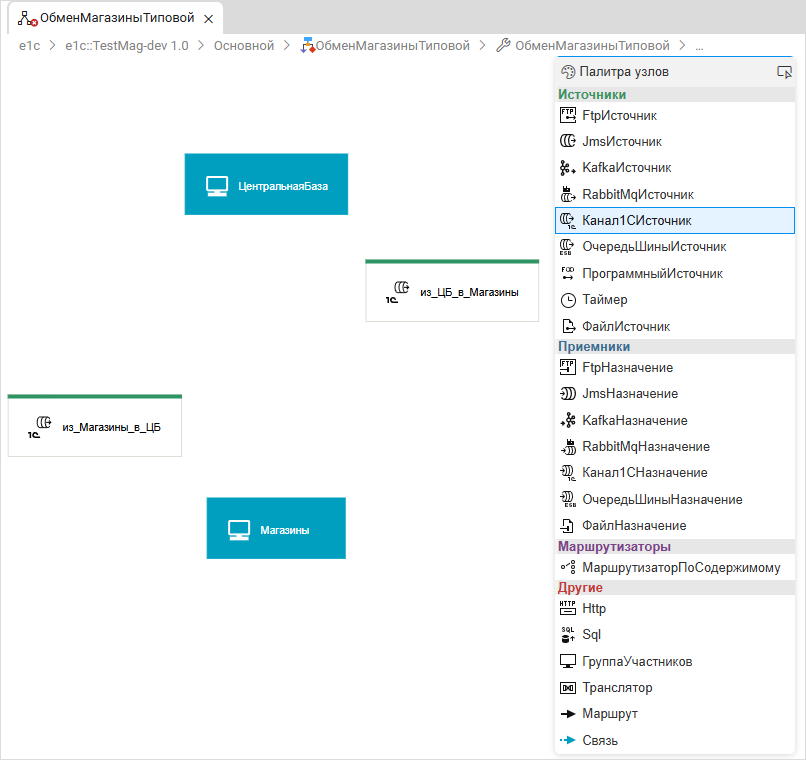The height and width of the screenshot is (760, 806).
Task: Choose the ГруппаУчастников monitor icon
Action: (568, 662)
